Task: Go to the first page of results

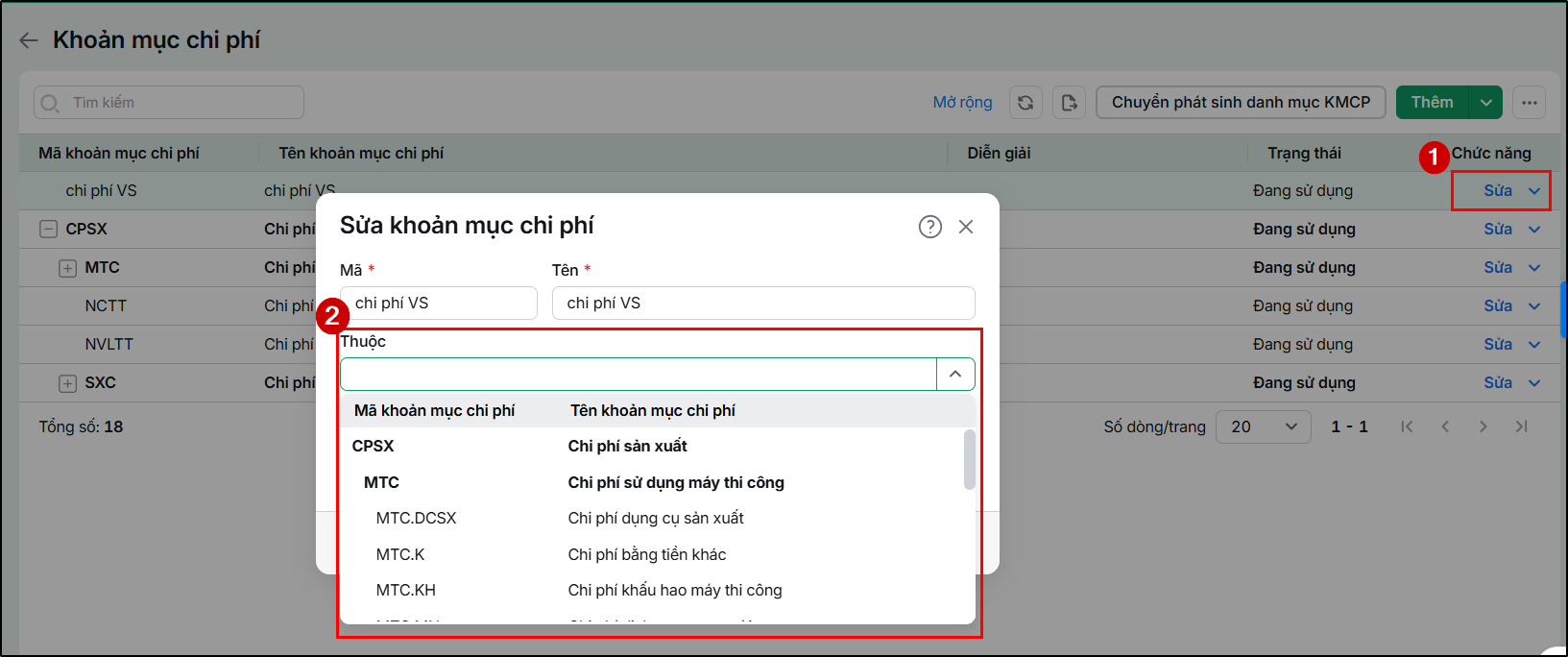Action: pos(1407,426)
